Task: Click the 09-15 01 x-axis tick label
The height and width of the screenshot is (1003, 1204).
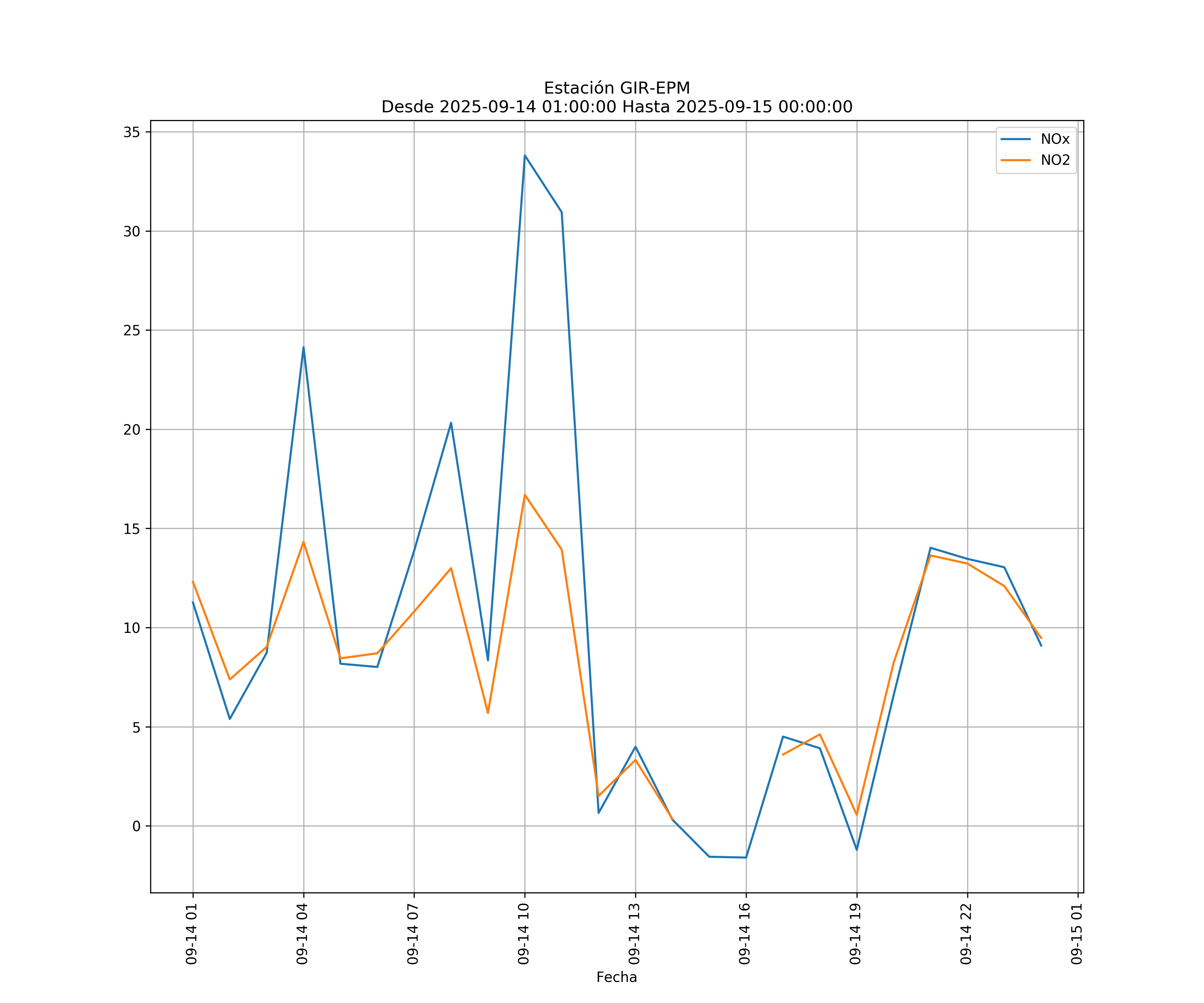Action: (x=1077, y=934)
